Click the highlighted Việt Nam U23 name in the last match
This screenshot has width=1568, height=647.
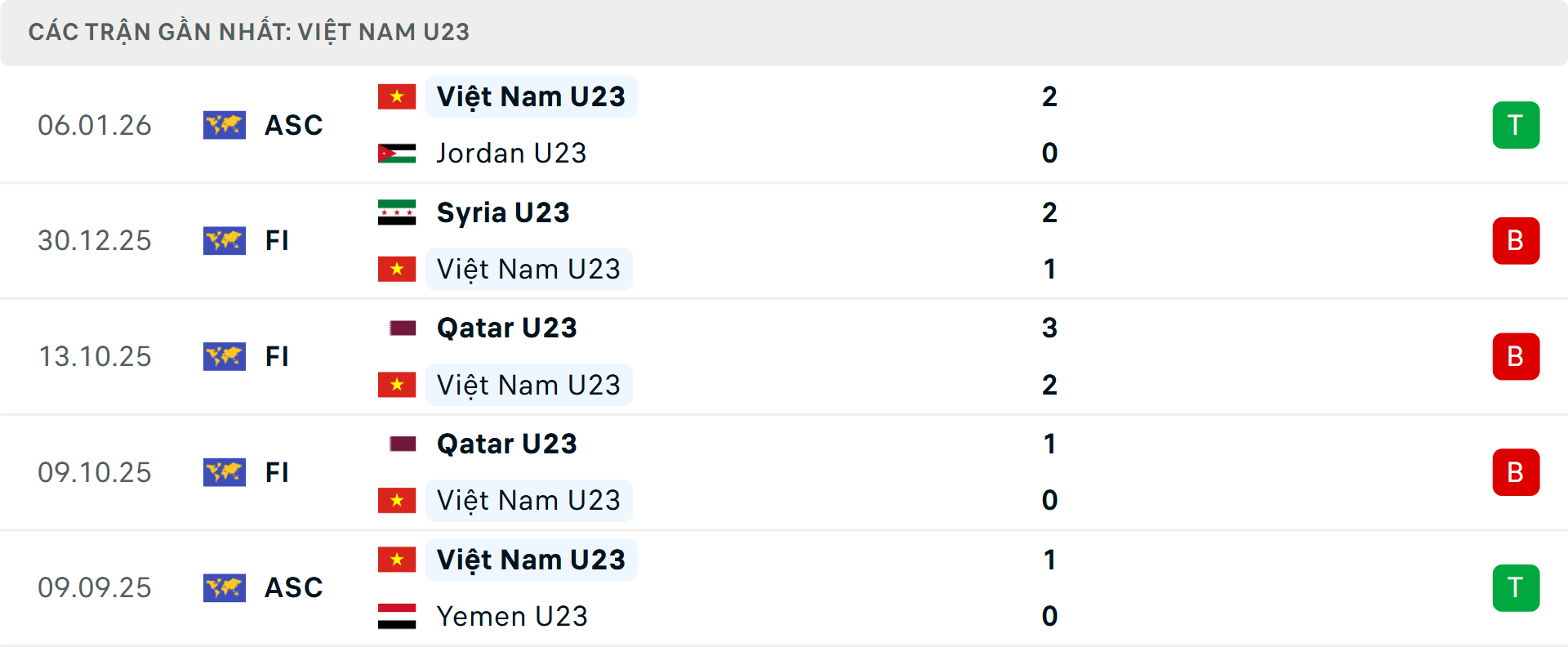[x=531, y=559]
